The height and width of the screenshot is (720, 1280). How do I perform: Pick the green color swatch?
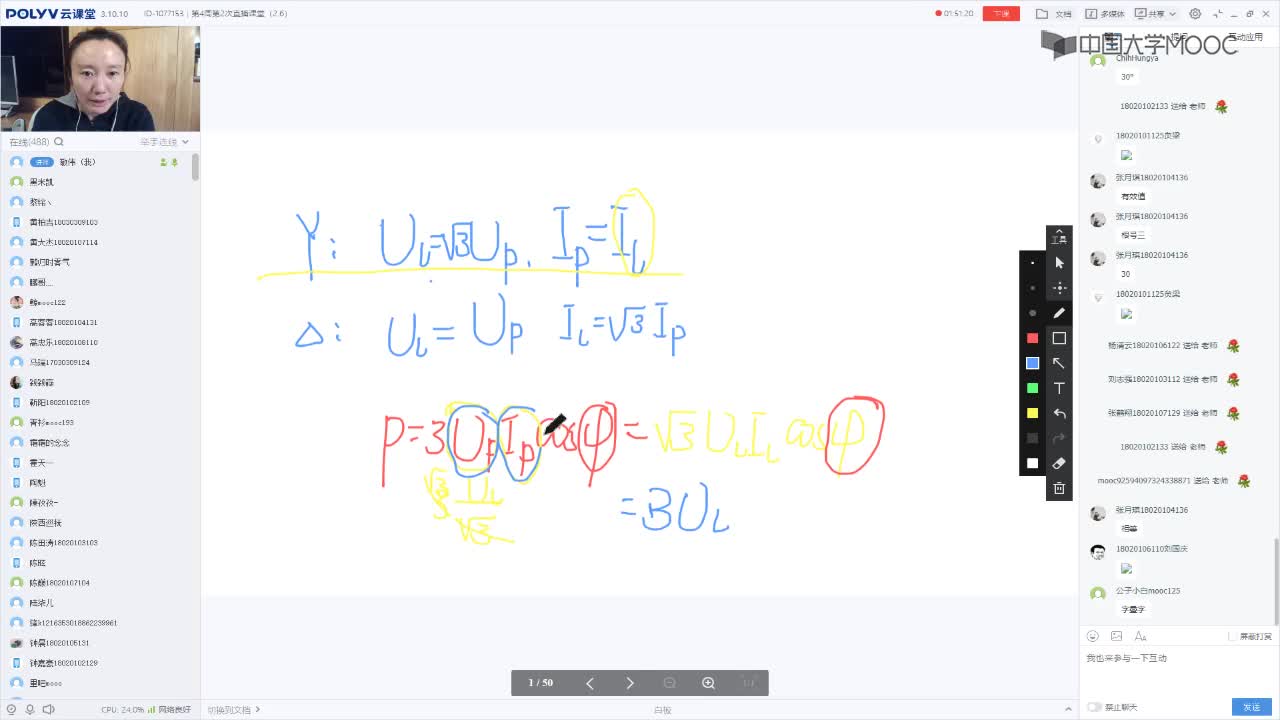(x=1033, y=388)
